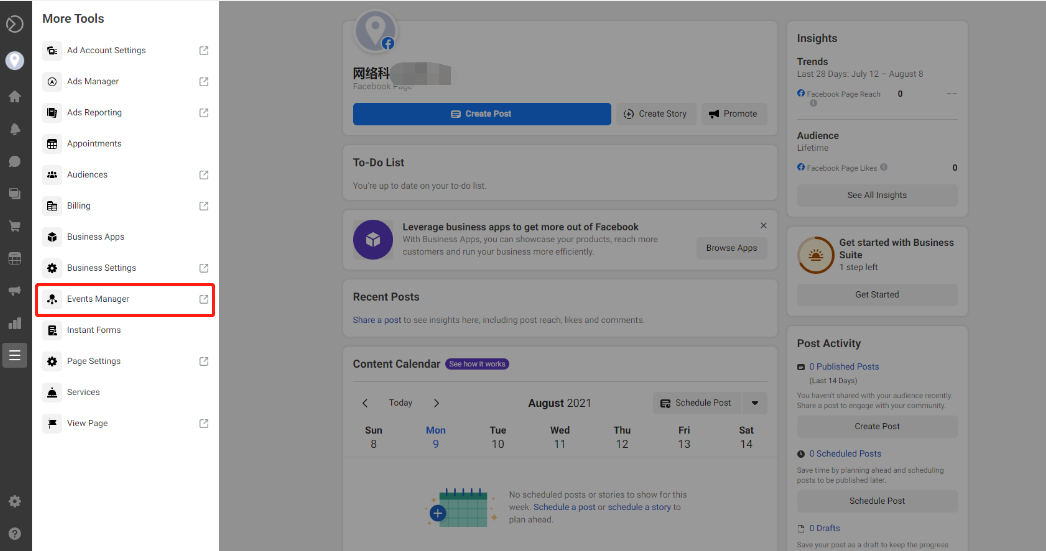Open Appointments tool
Screen dimensions: 1046x551
click(x=125, y=143)
